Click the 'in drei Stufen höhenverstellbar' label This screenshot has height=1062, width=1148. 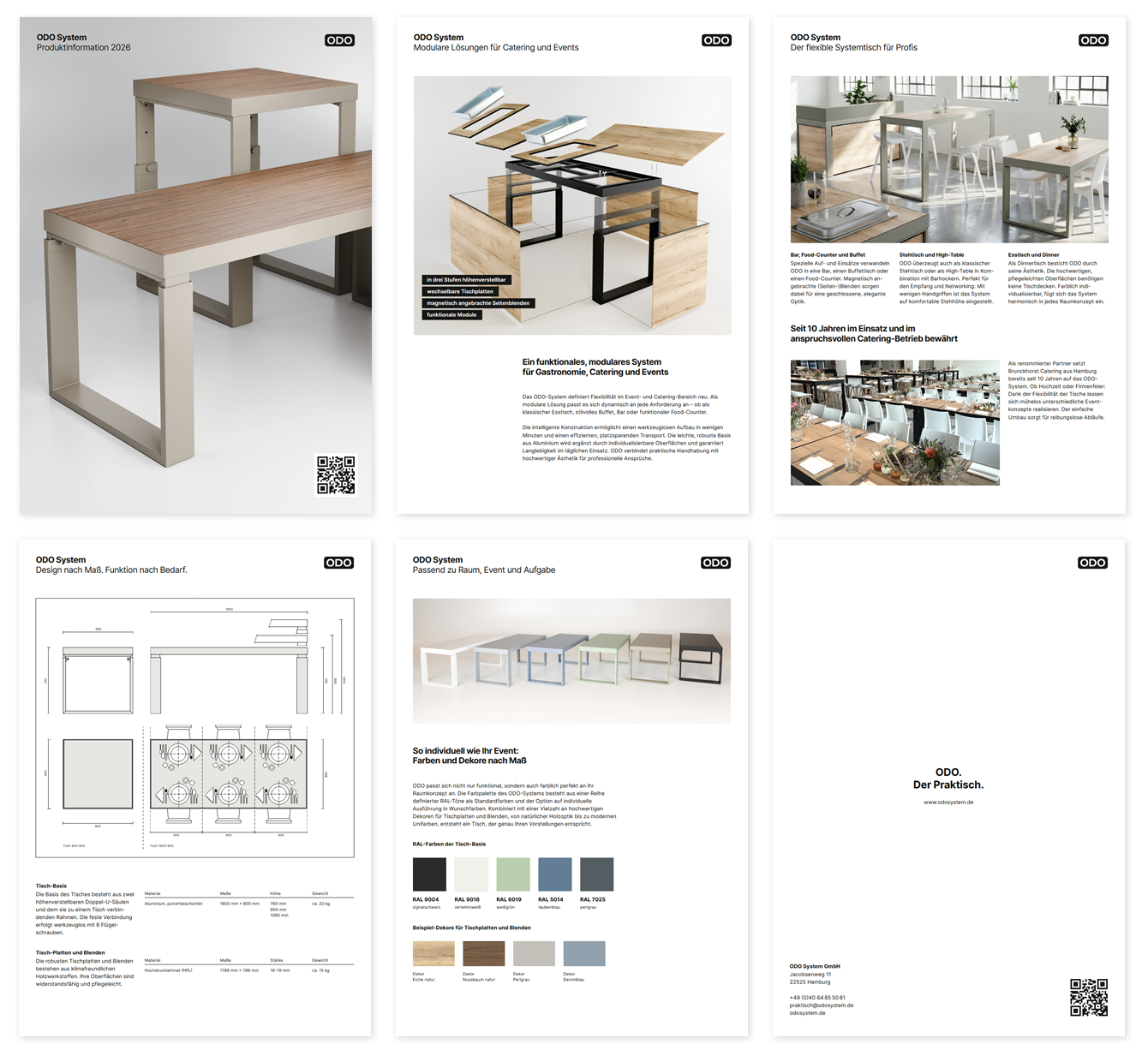pos(466,280)
